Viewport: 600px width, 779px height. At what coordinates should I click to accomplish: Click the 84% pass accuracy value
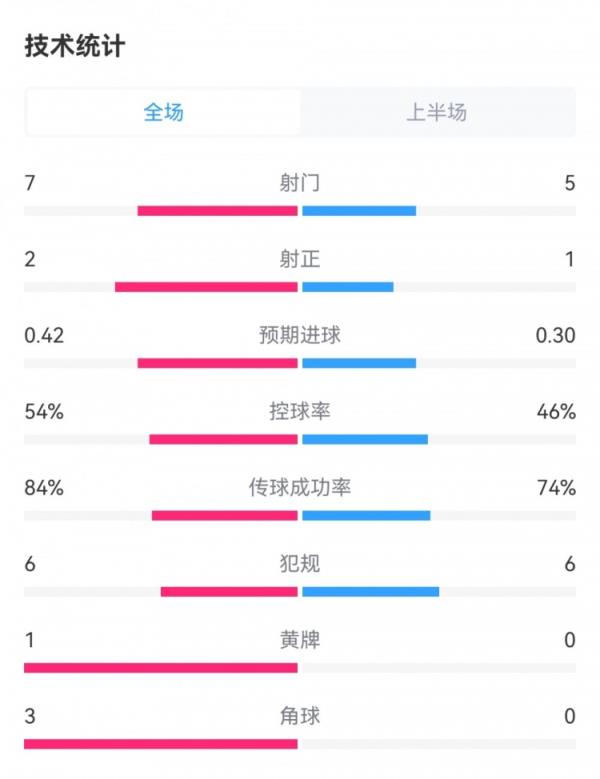coord(44,487)
